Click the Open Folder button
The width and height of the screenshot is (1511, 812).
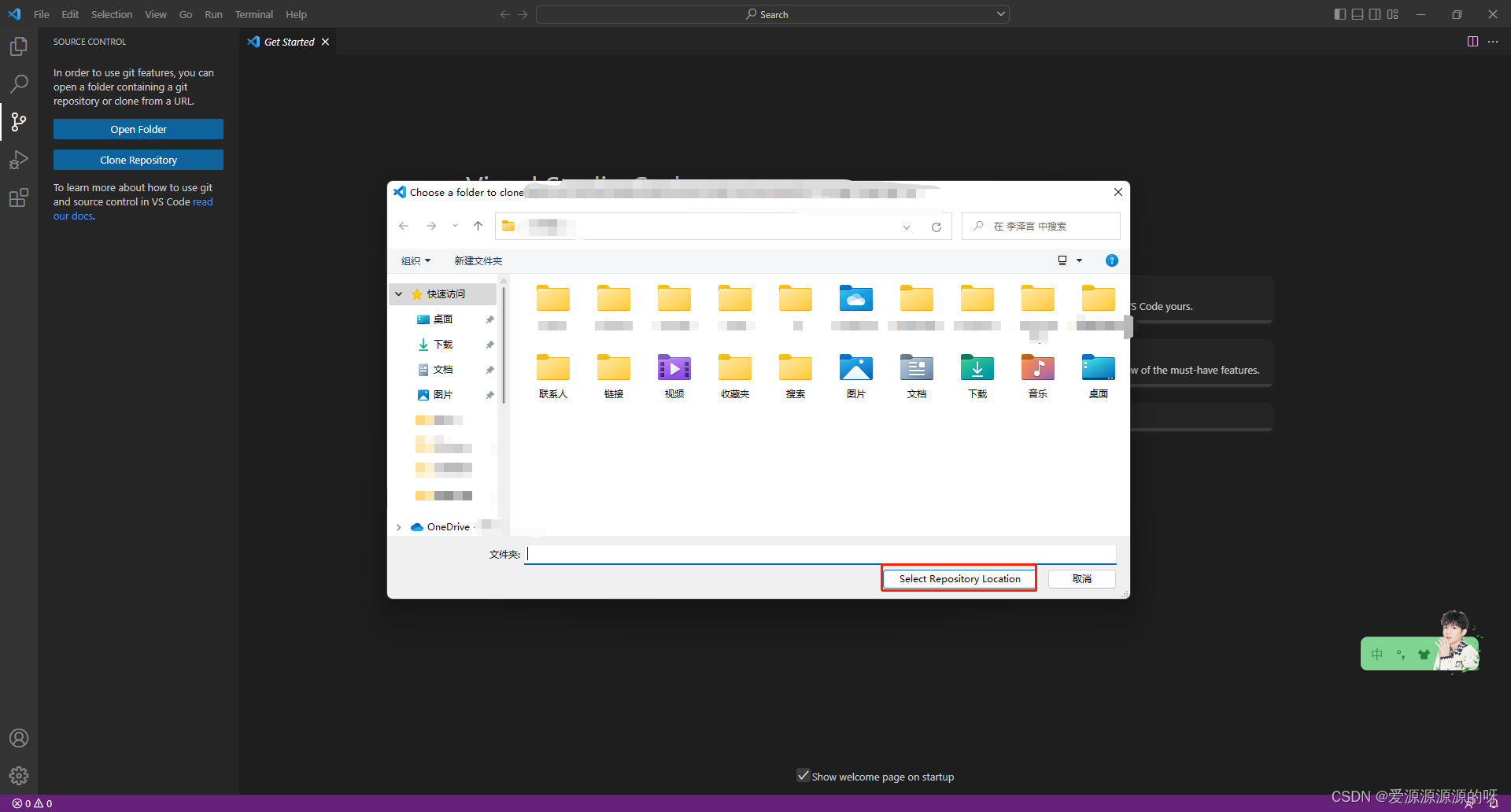(139, 129)
